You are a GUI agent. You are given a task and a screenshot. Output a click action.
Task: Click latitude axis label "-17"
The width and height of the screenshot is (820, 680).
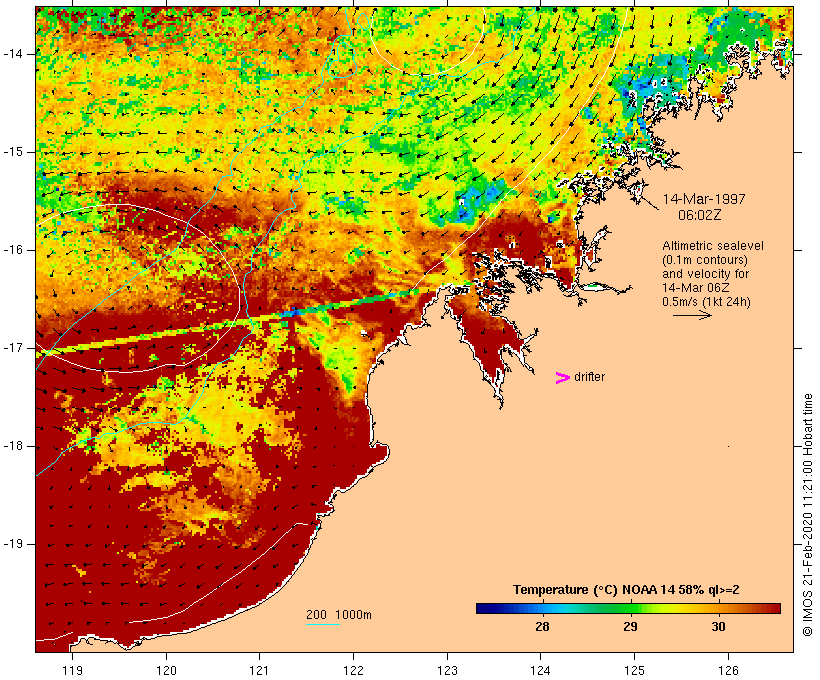click(13, 348)
